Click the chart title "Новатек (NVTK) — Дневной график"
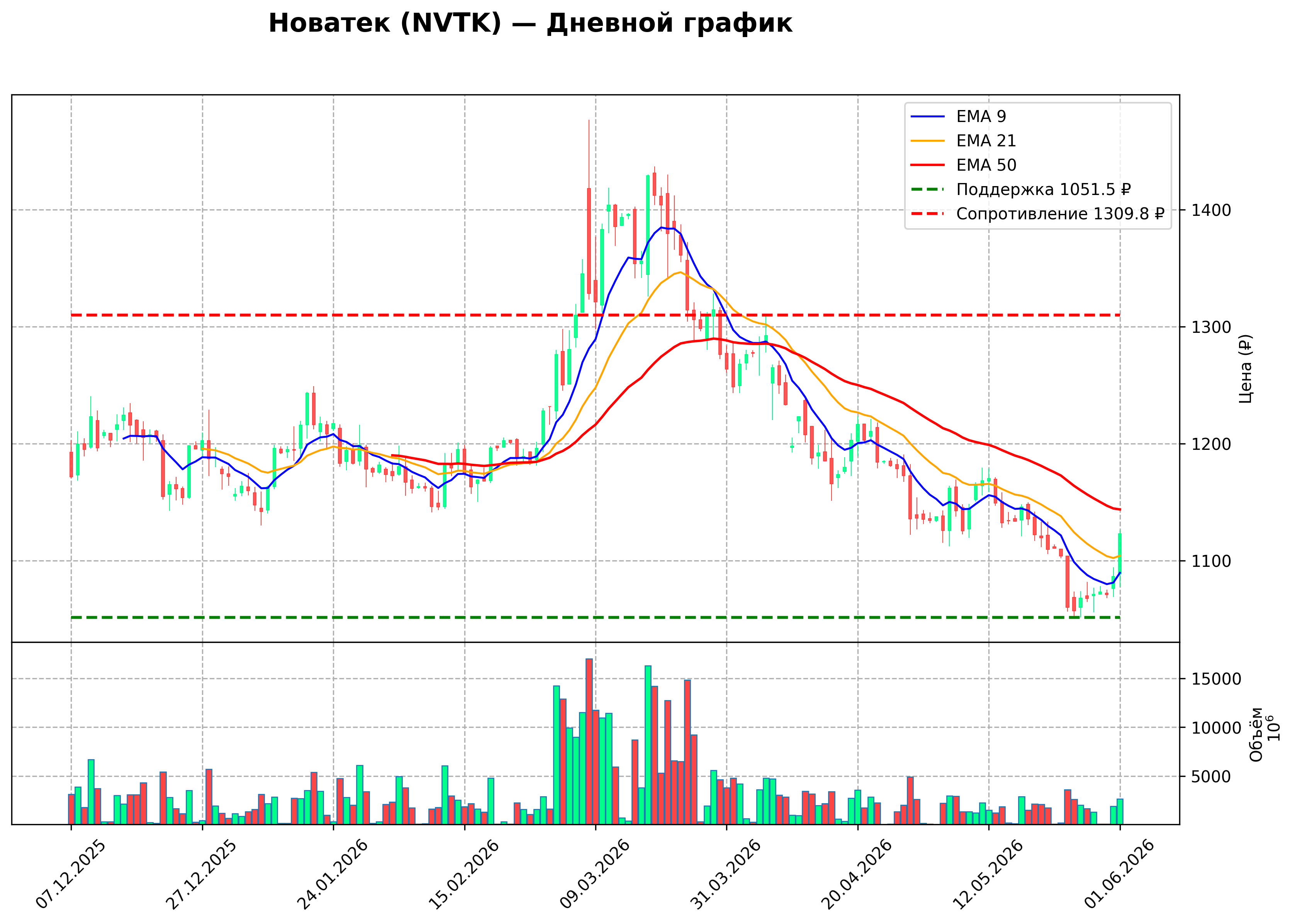The height and width of the screenshot is (924, 1295). 530,24
